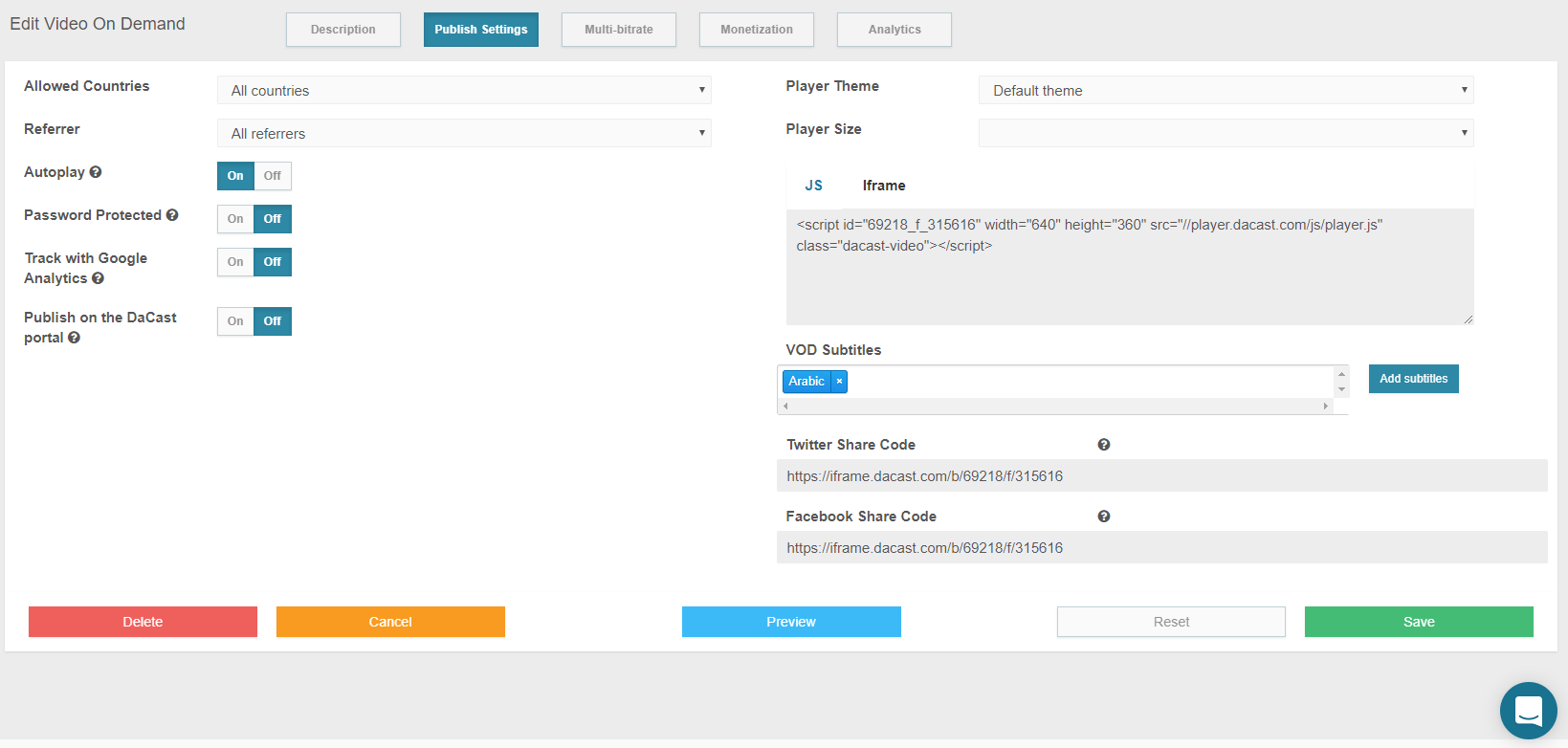Click the Reset button
Screen dimensions: 1568x748
point(1171,622)
